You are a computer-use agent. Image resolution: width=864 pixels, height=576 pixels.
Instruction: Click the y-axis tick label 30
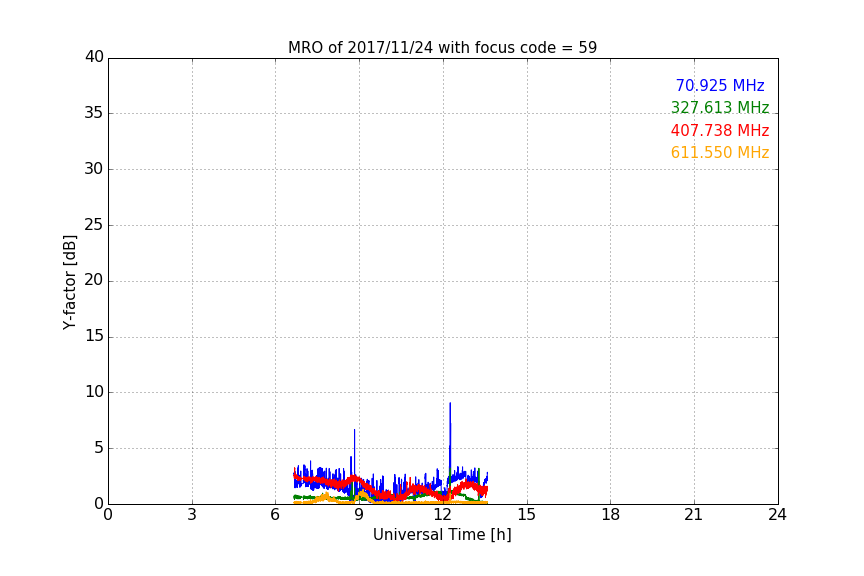[x=94, y=169]
